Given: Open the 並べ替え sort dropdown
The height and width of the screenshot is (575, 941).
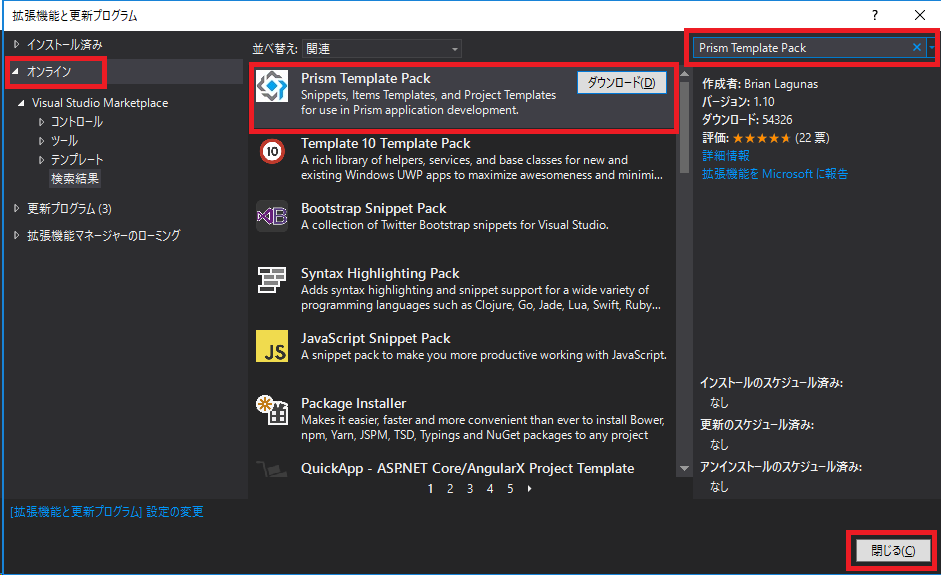Looking at the screenshot, I should coord(382,49).
